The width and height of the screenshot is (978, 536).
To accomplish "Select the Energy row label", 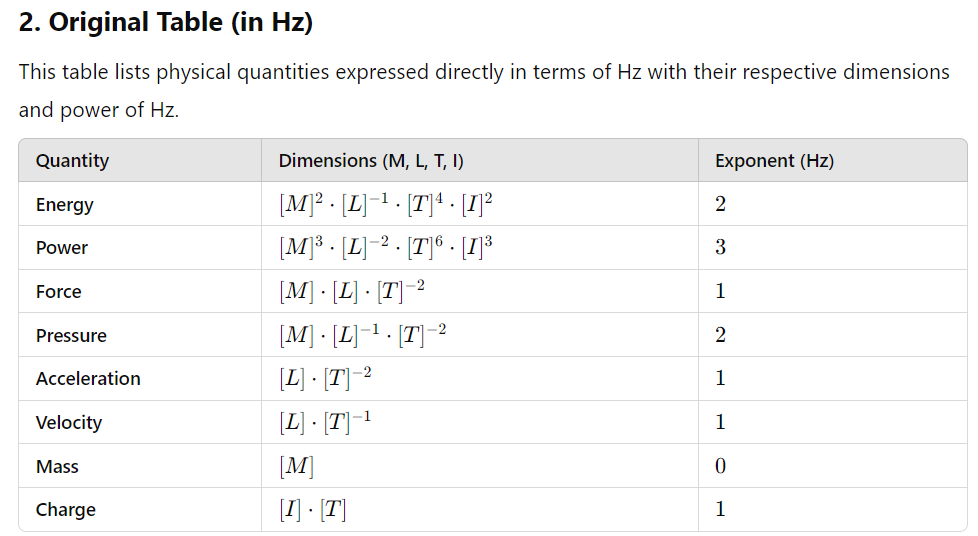I will click(64, 205).
